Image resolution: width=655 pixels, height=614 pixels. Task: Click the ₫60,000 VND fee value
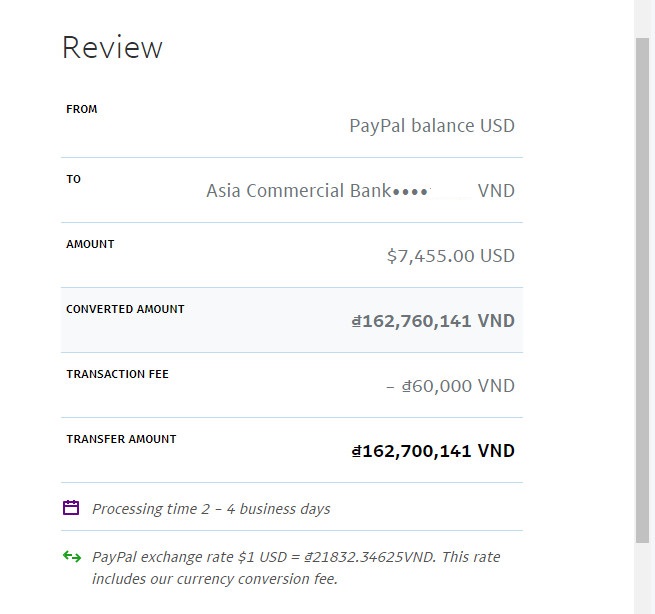point(450,386)
